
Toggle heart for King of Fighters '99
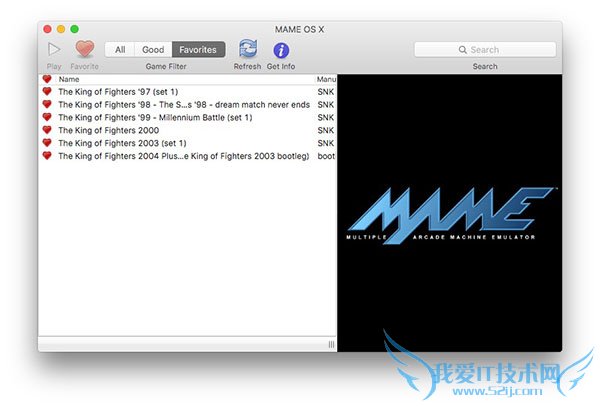47,117
